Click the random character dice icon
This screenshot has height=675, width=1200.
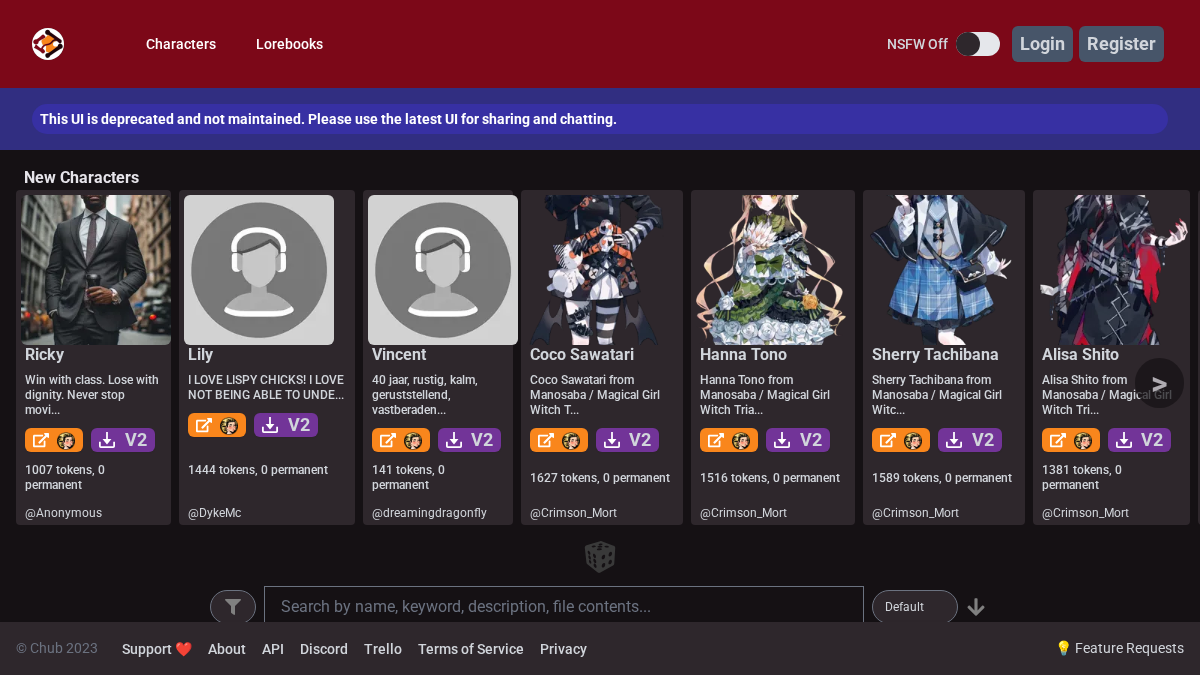pyautogui.click(x=600, y=557)
